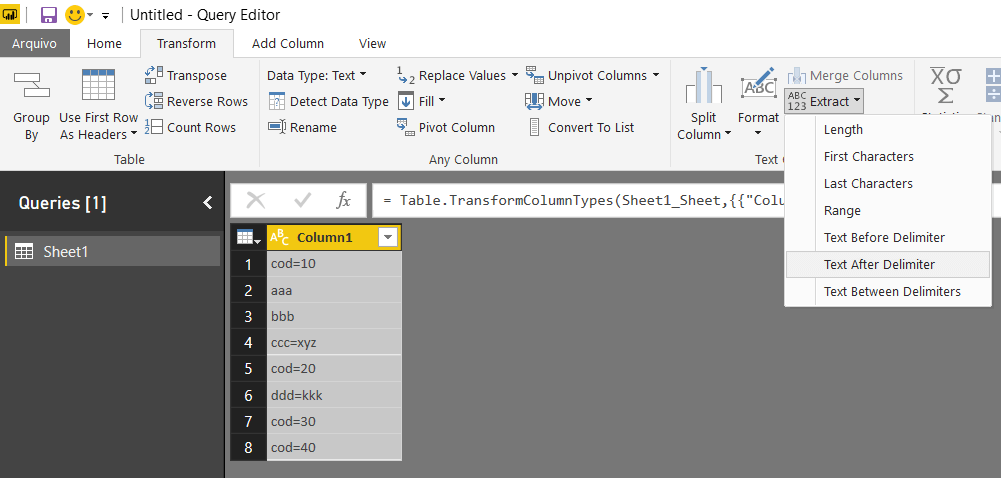Select row number 1 header
The height and width of the screenshot is (478, 1001).
click(248, 264)
